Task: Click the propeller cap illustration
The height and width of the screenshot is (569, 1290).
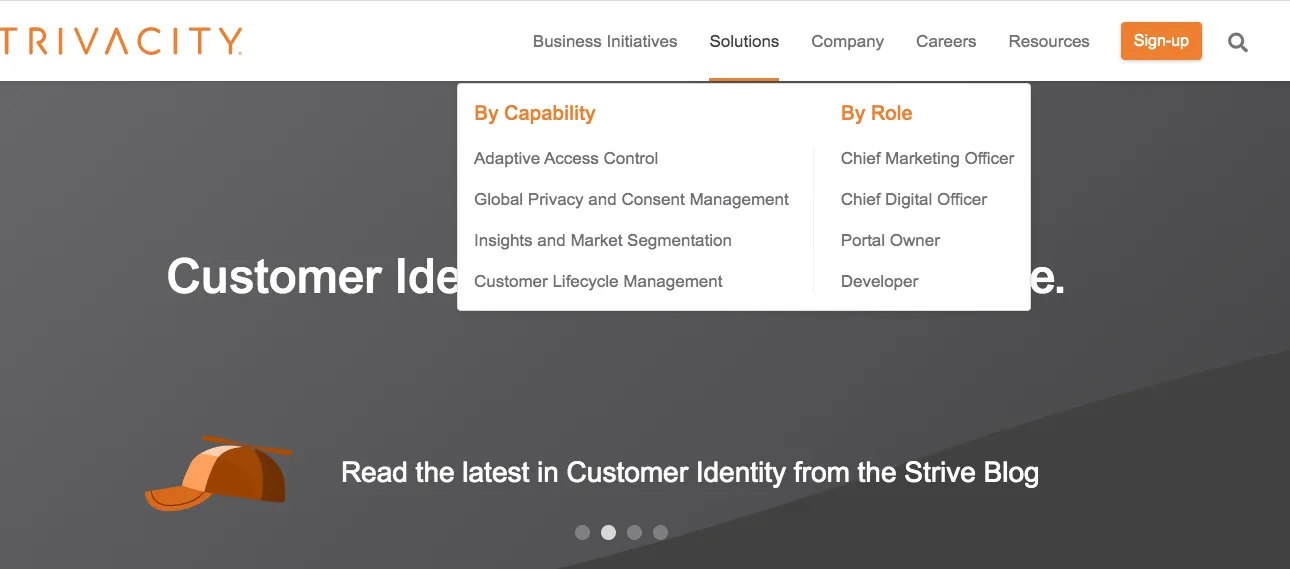Action: click(x=219, y=474)
